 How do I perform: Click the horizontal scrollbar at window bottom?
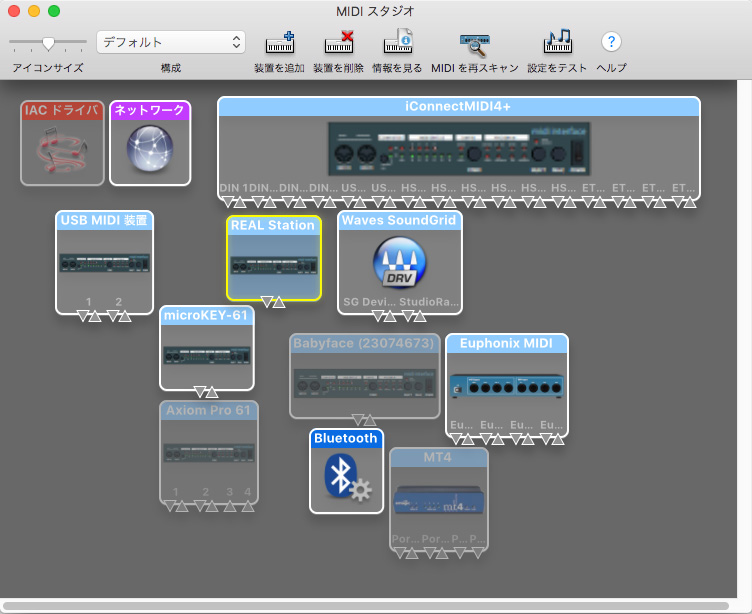[365, 606]
